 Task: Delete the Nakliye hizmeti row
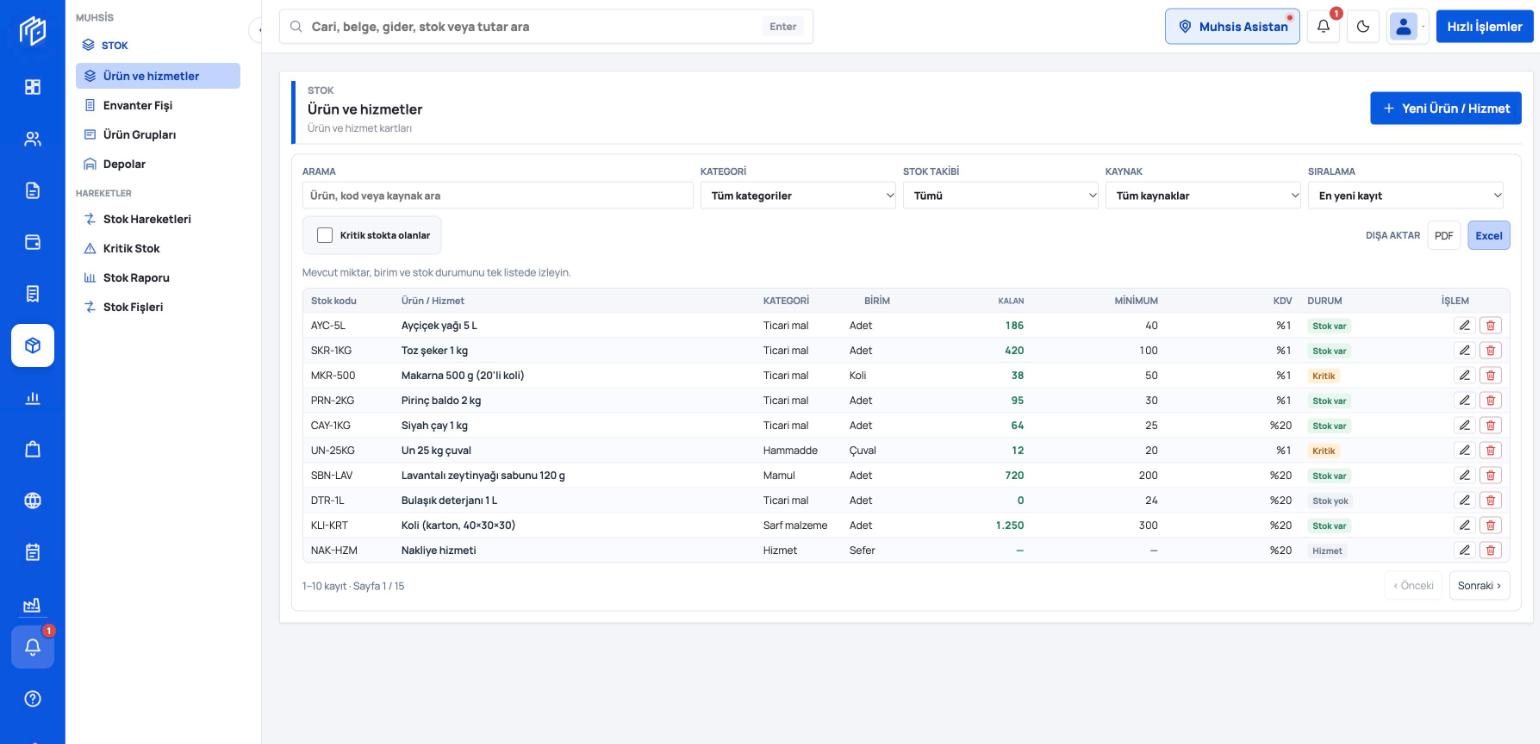click(1490, 550)
